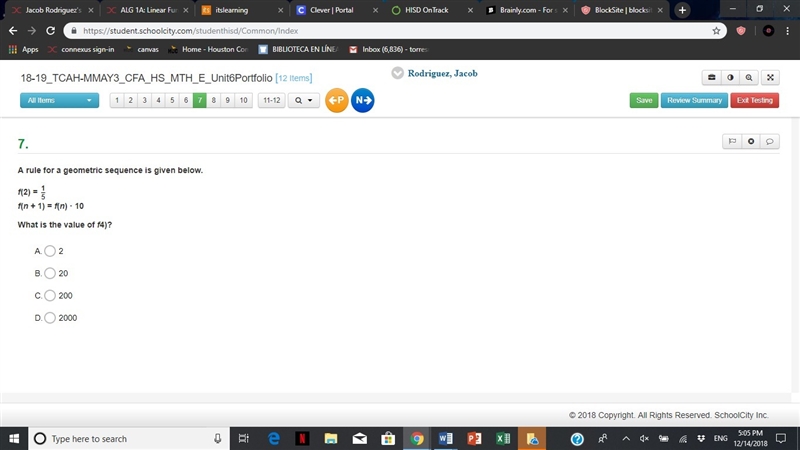
Task: Jump to question 2
Action: click(x=131, y=101)
